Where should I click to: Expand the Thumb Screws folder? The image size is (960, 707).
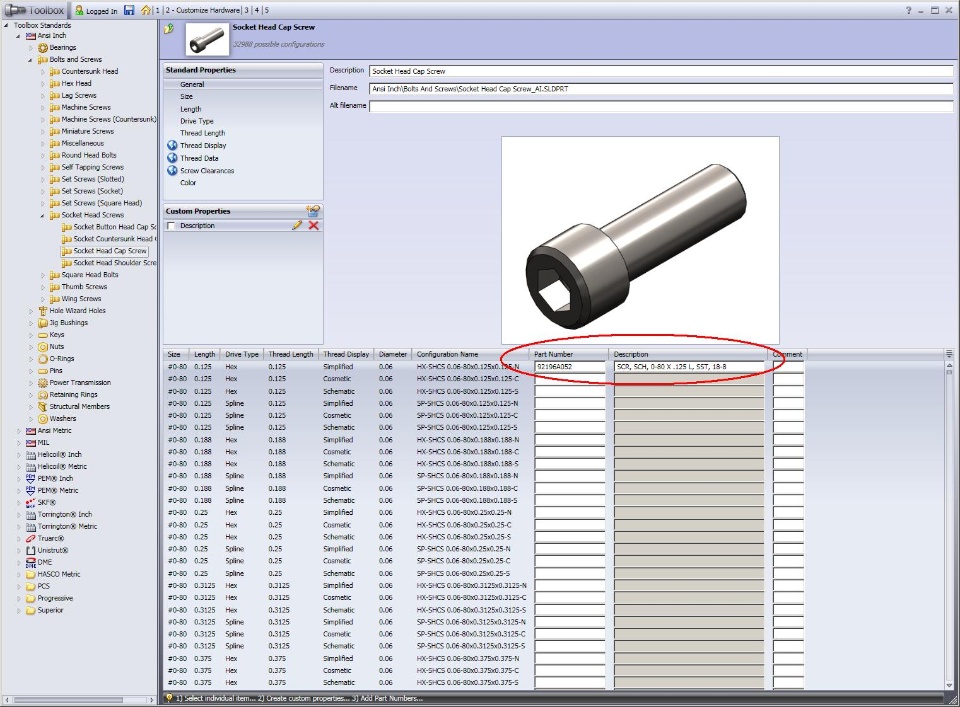(x=42, y=286)
